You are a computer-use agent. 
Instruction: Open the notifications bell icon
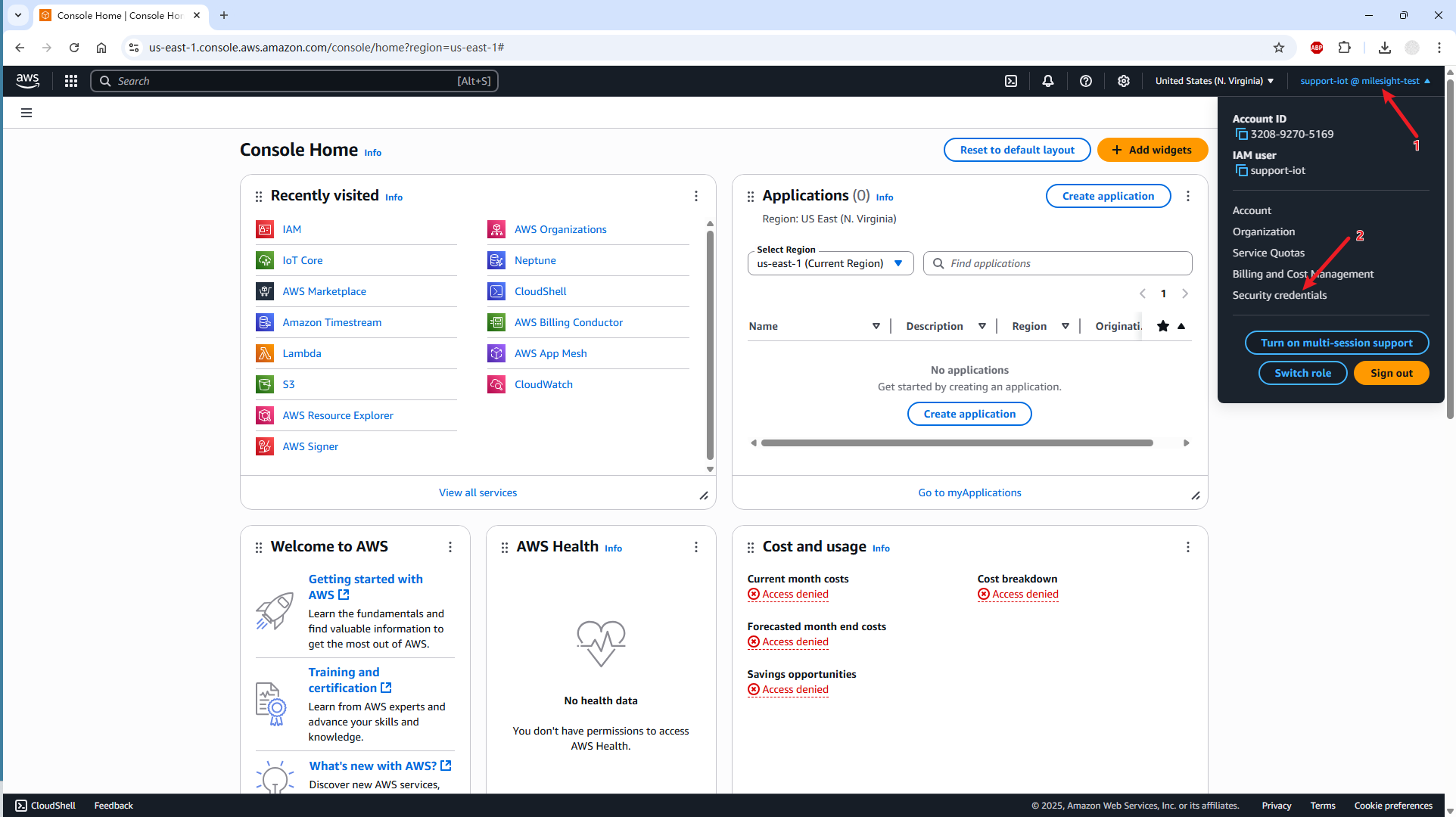click(x=1048, y=81)
